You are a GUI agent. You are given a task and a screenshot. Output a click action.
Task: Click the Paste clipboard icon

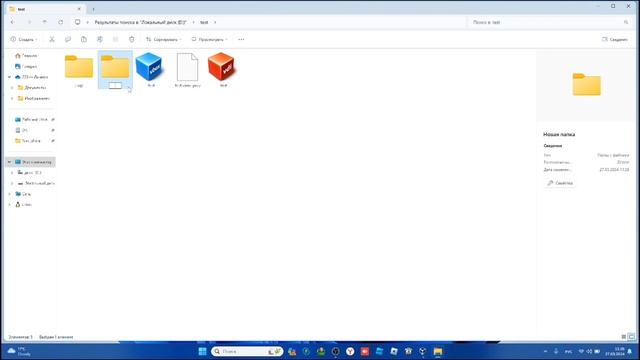(x=84, y=40)
